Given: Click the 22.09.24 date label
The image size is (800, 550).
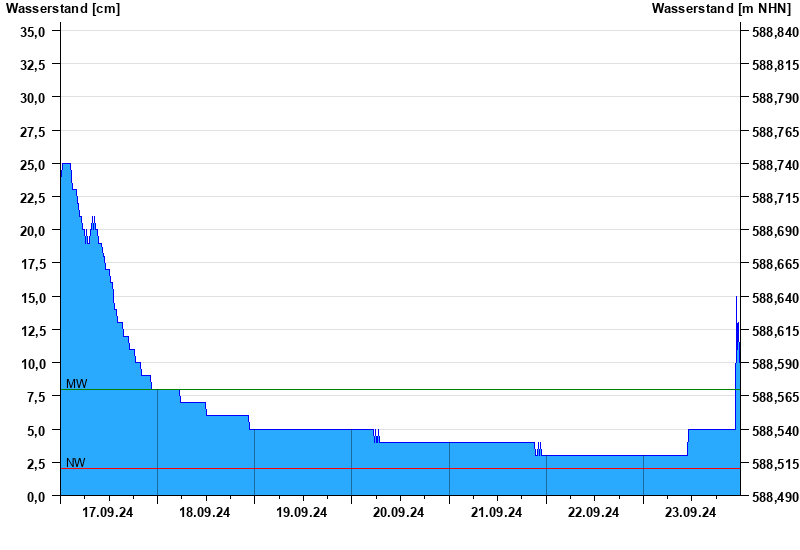Looking at the screenshot, I should pyautogui.click(x=593, y=512).
